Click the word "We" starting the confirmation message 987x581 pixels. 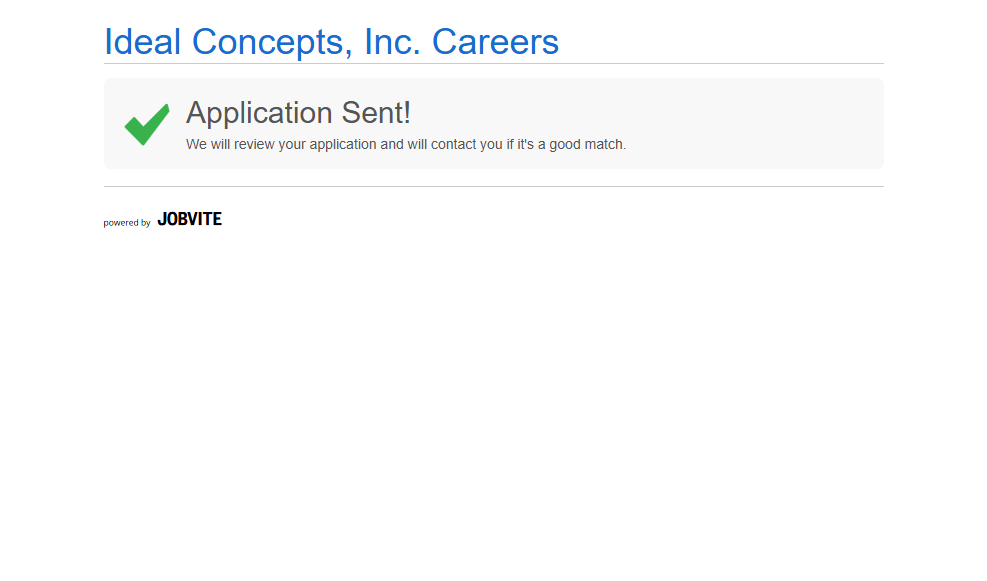tap(196, 144)
